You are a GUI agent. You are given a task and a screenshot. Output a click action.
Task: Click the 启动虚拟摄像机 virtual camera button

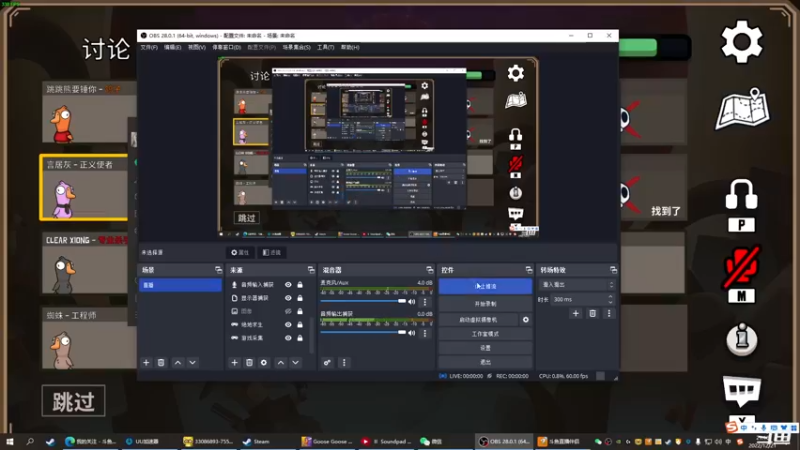click(x=478, y=320)
